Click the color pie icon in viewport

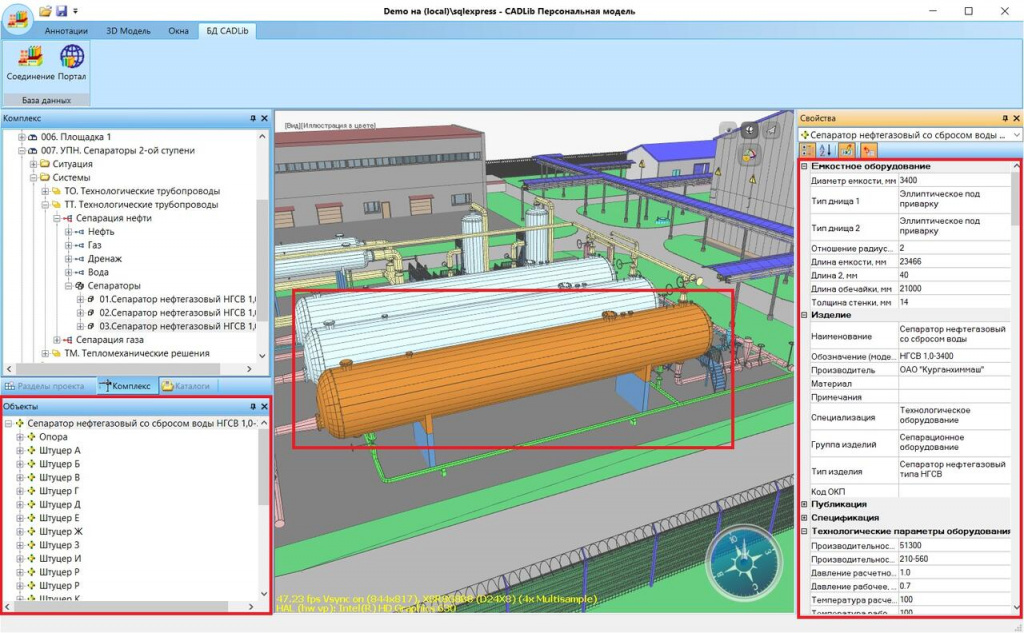tap(750, 155)
